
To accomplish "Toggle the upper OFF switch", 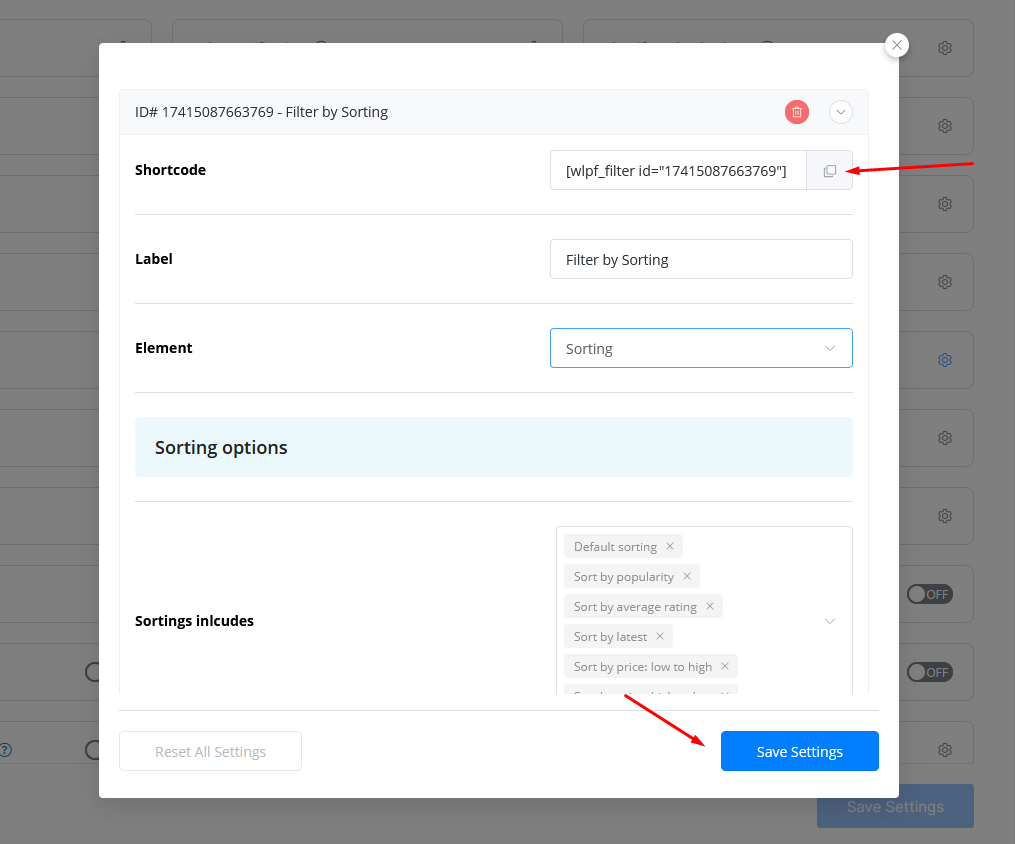I will coord(929,594).
